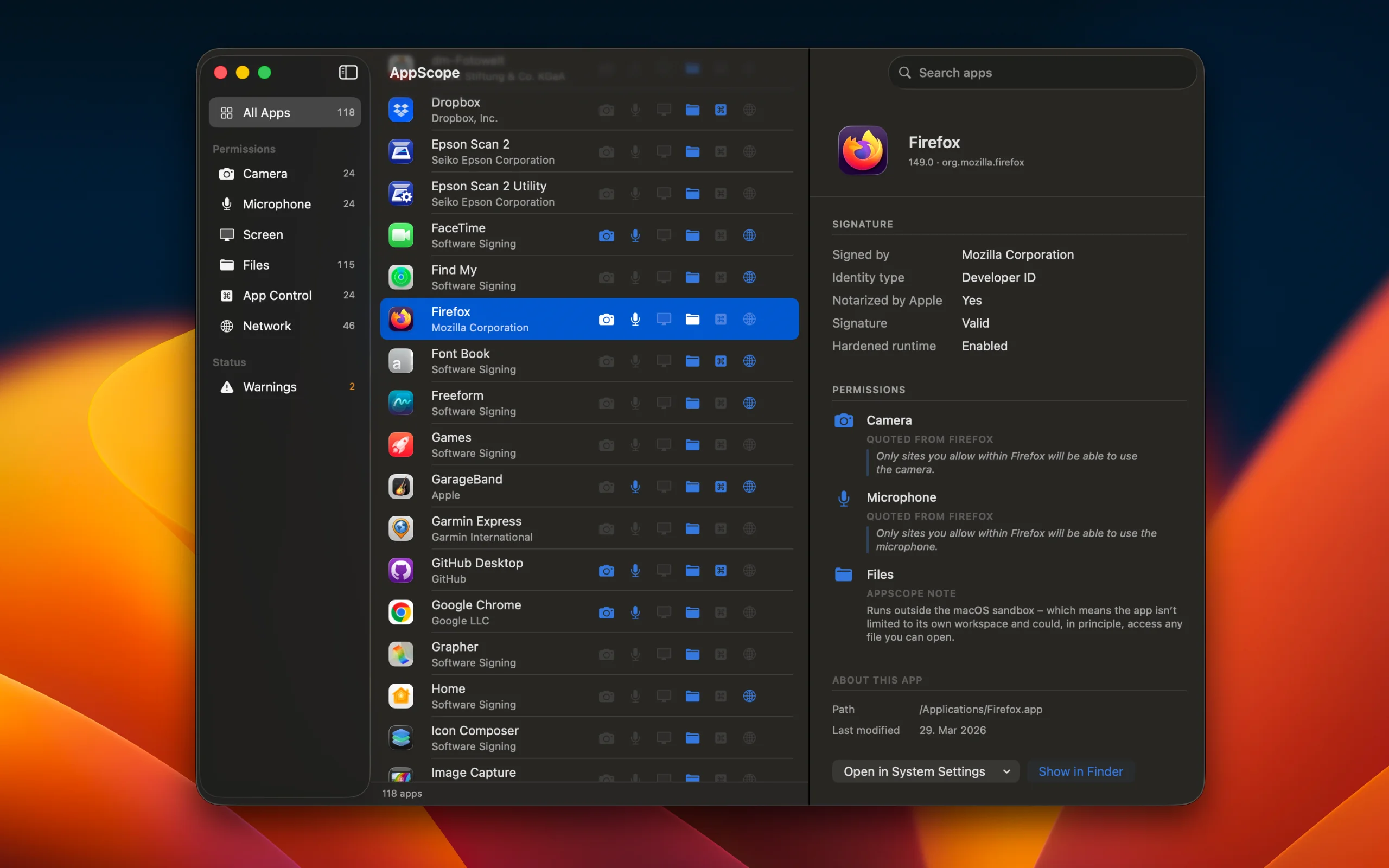Select the Garmin International subtitle text
Screen dimensions: 1389x868
(x=482, y=537)
